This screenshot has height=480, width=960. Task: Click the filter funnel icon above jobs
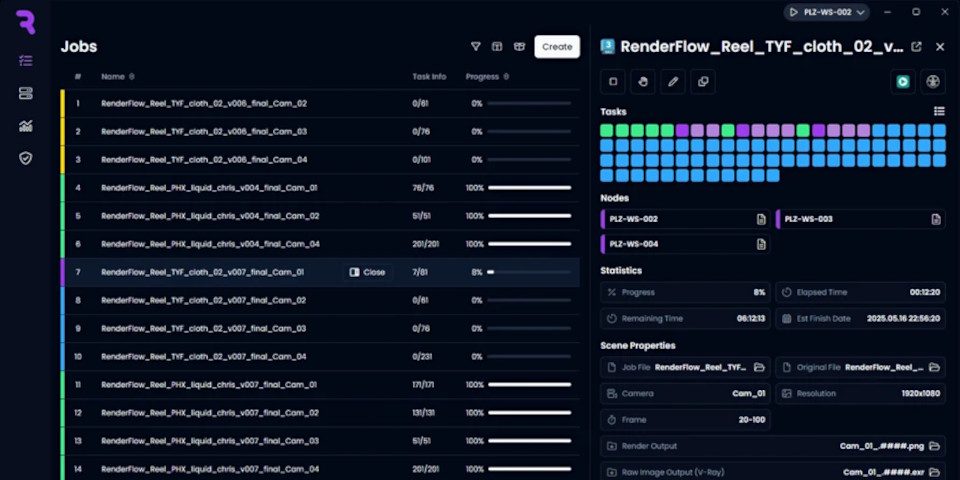(476, 46)
